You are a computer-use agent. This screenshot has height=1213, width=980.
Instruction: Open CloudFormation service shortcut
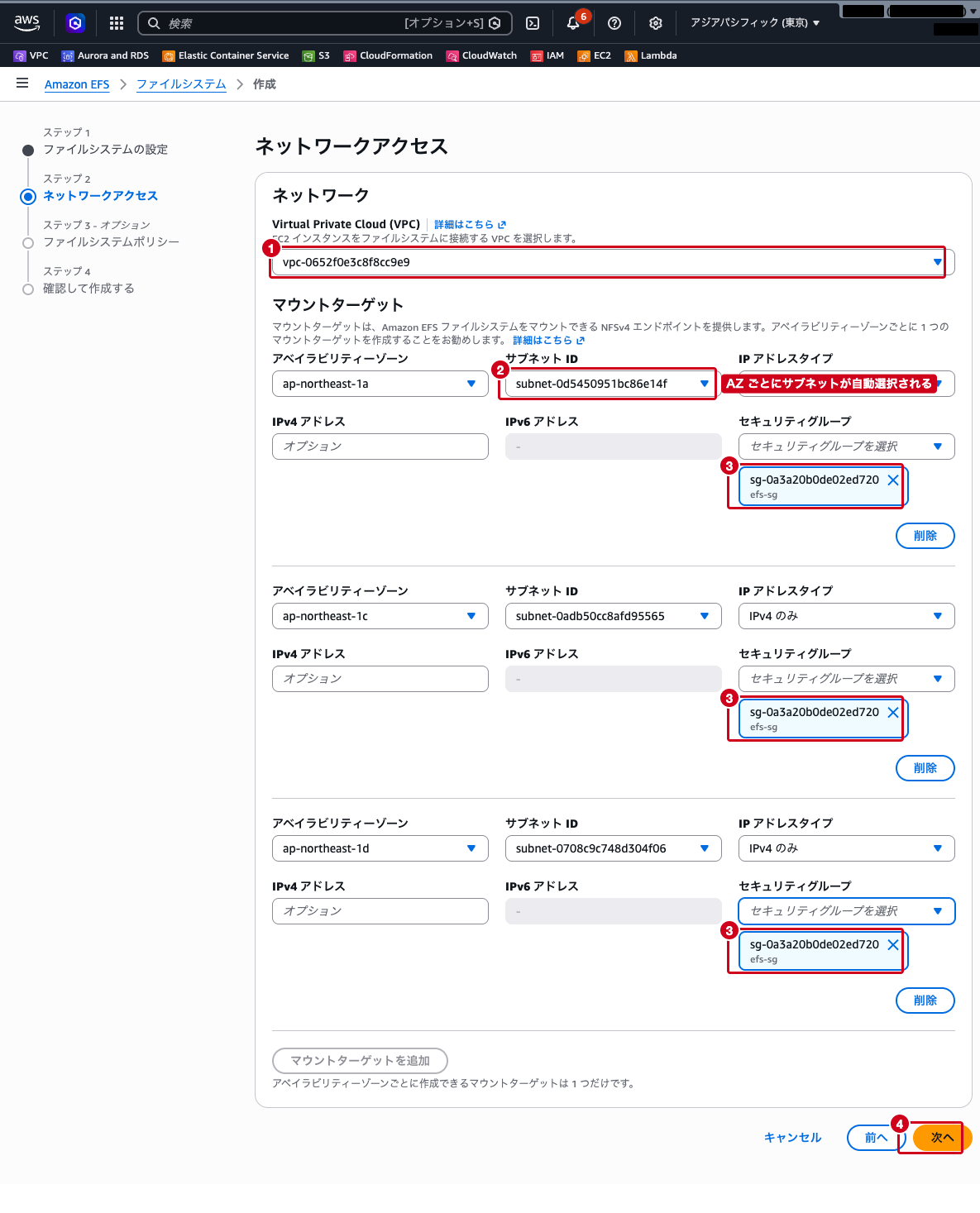pos(388,55)
